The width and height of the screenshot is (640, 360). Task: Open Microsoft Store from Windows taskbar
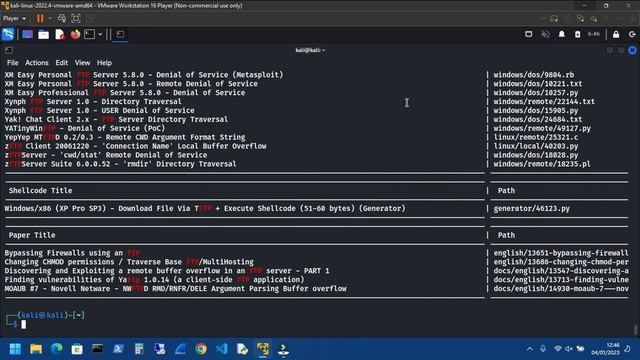[77, 349]
